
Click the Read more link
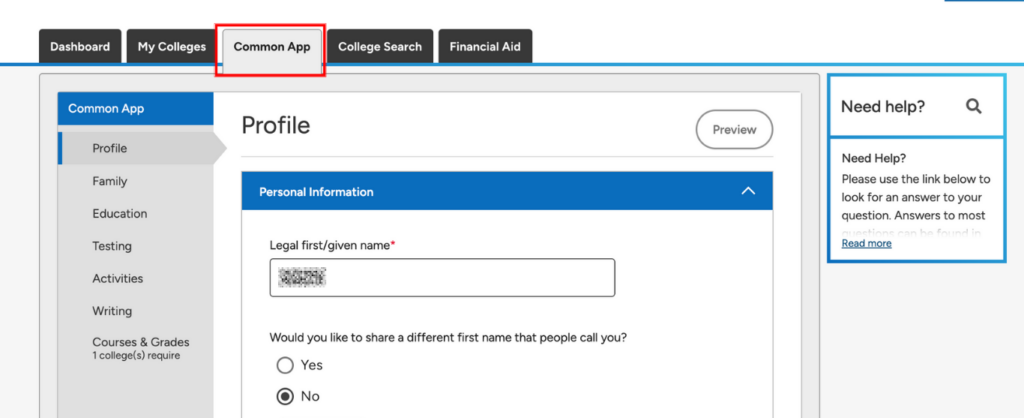pyautogui.click(x=866, y=243)
